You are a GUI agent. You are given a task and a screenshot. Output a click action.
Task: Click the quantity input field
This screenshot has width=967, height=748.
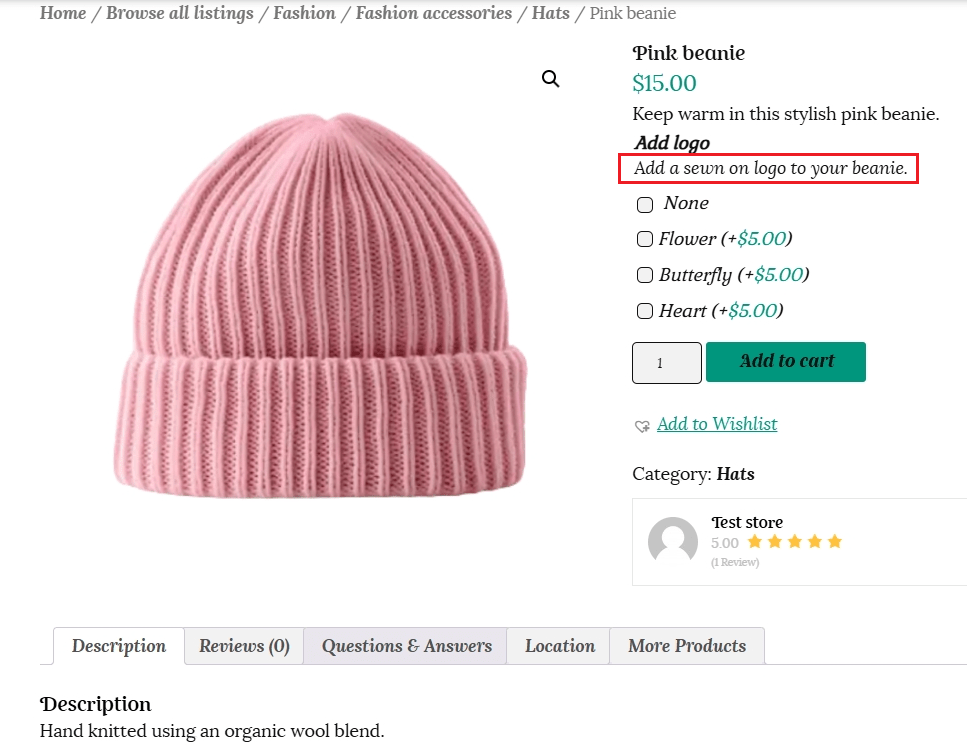tap(667, 363)
